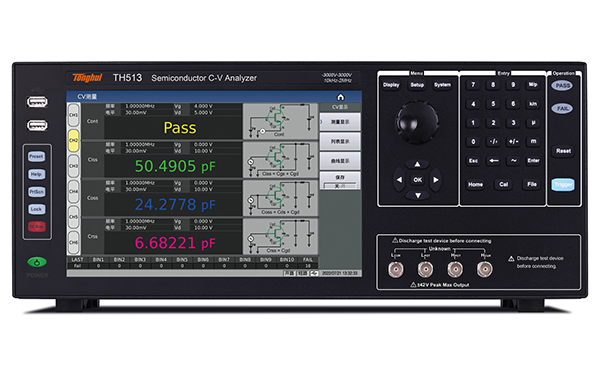Viewport: 600px width, 367px height.
Task: Click the m unit key
Action: (533, 142)
